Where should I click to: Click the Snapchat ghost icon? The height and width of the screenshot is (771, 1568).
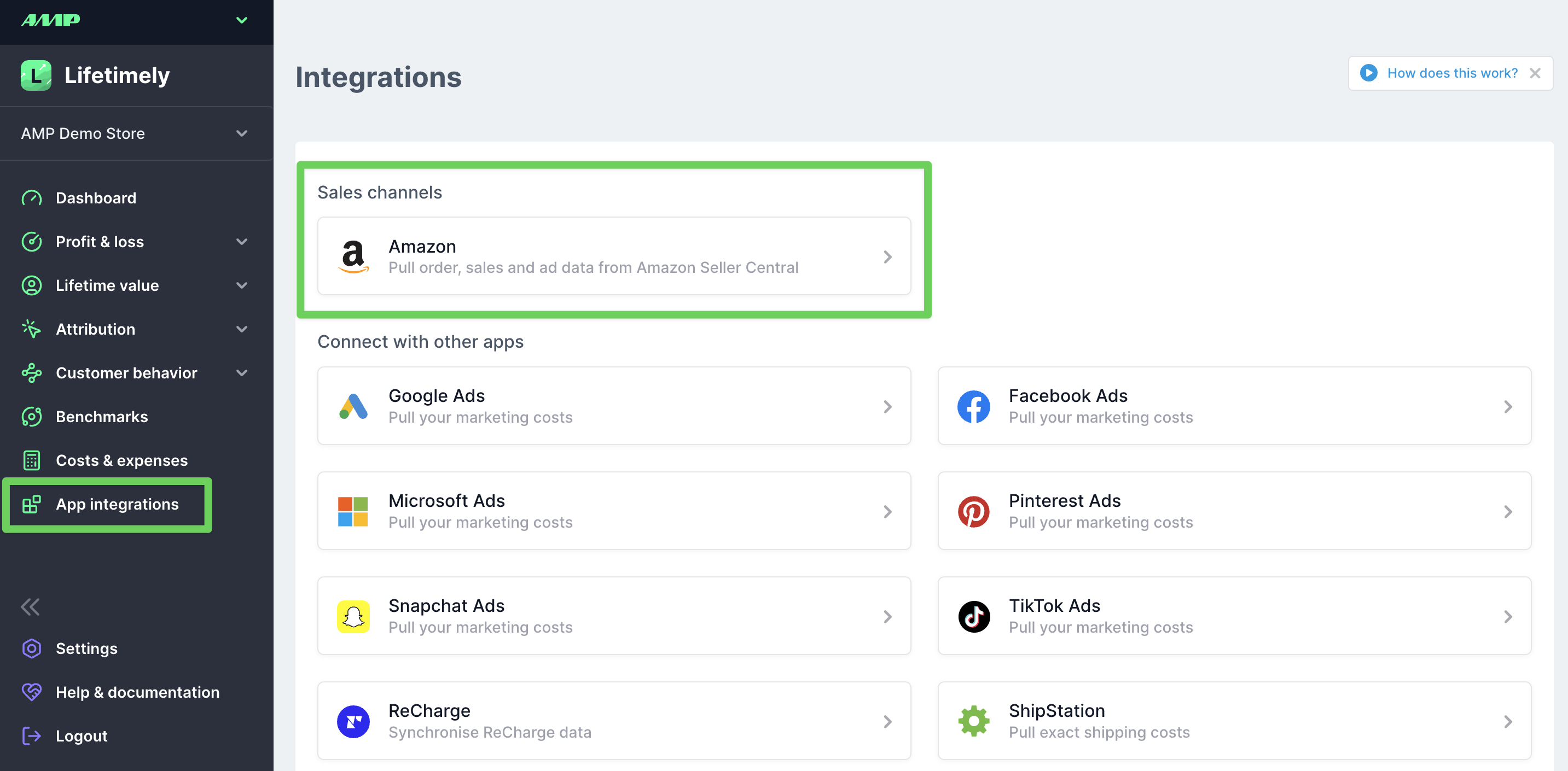(353, 616)
